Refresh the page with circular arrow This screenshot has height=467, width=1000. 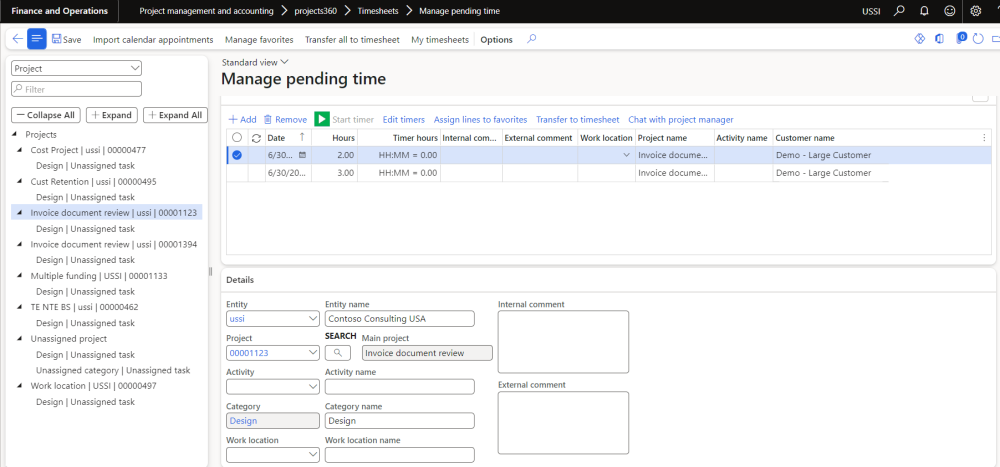(978, 39)
